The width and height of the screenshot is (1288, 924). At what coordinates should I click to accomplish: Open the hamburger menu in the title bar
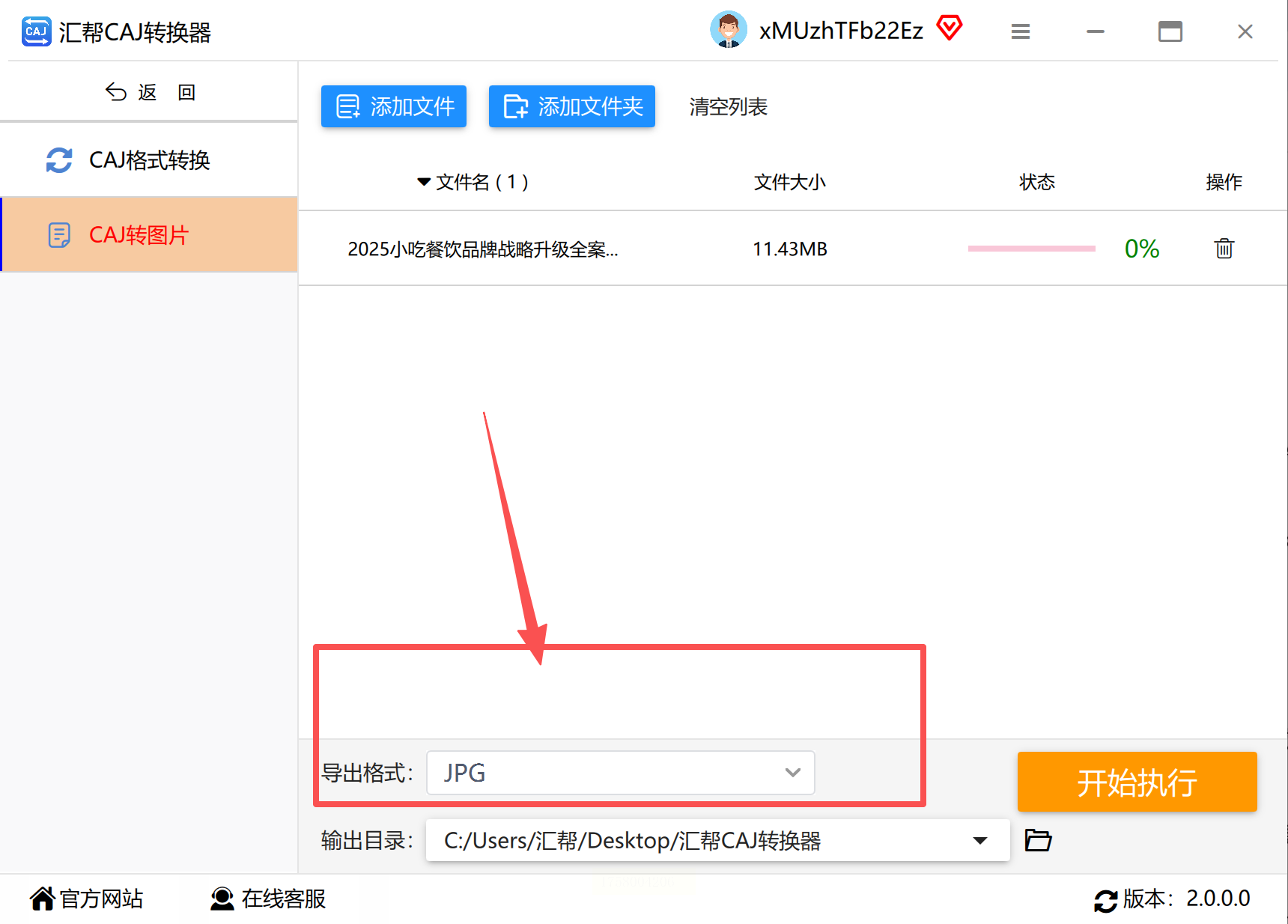pos(1020,31)
